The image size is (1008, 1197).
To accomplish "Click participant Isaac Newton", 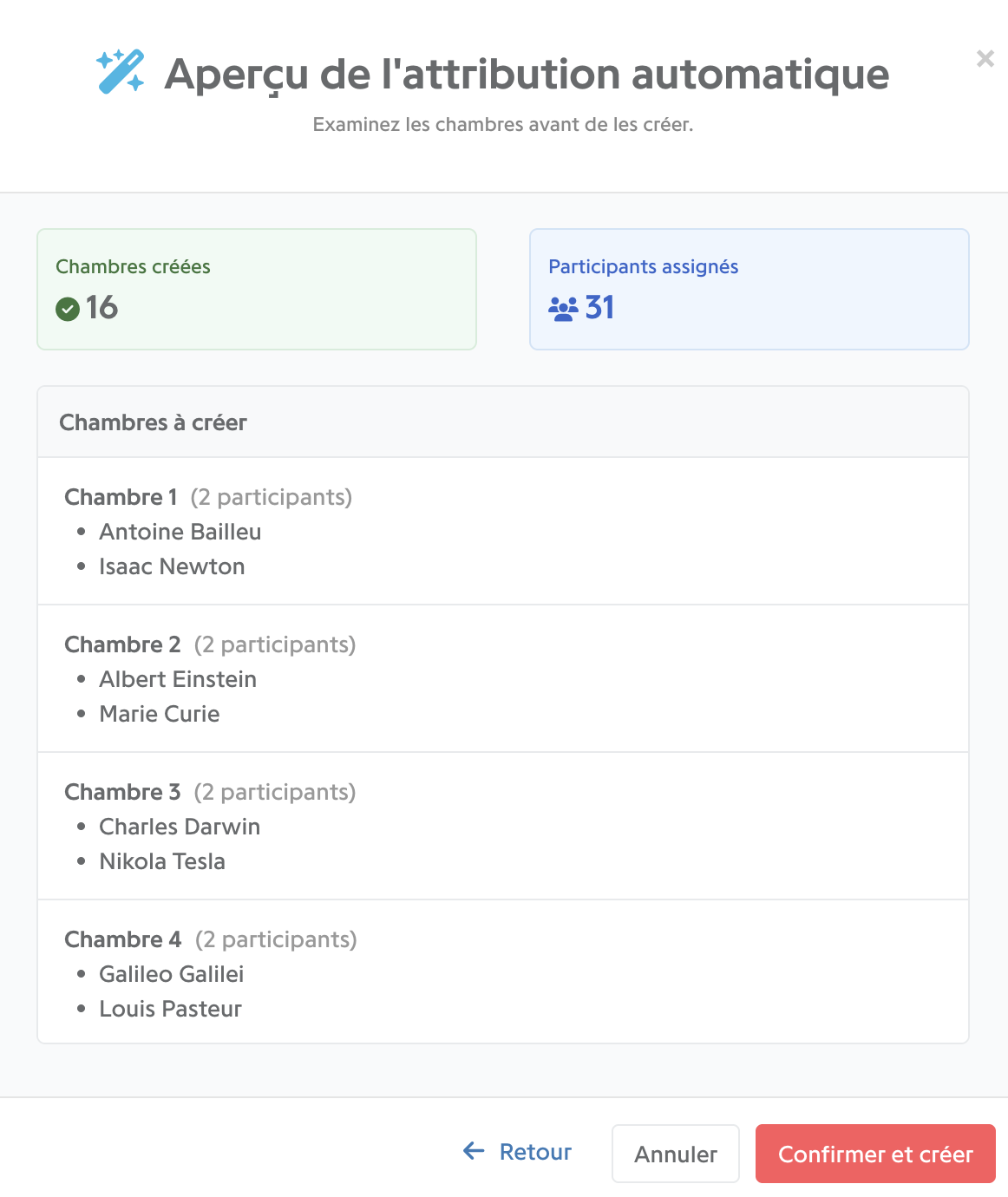I will coord(172,566).
